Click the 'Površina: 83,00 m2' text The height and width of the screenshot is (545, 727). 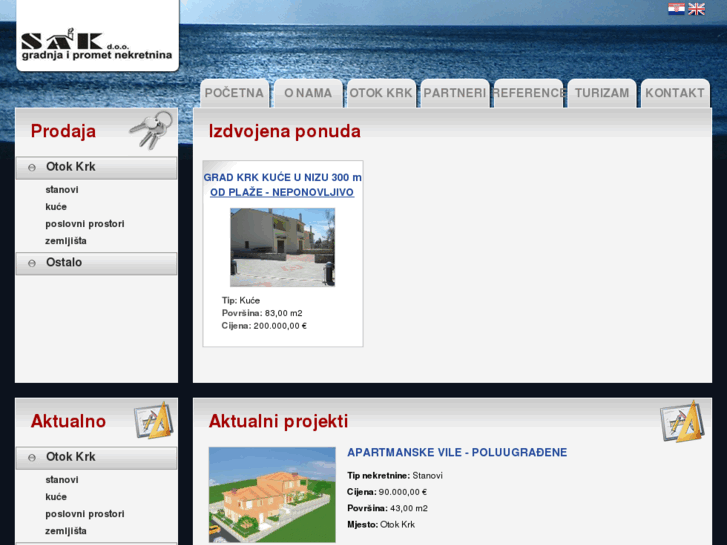(262, 314)
